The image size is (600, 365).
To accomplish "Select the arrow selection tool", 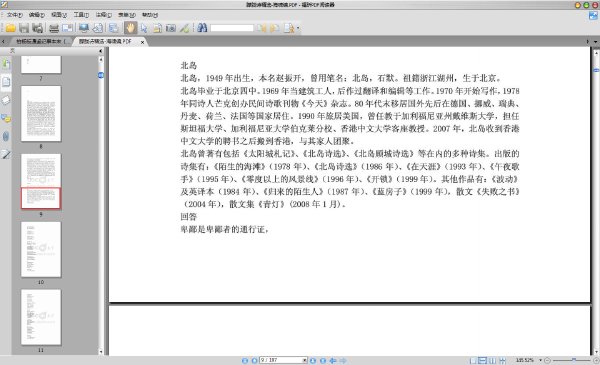I will (x=144, y=28).
